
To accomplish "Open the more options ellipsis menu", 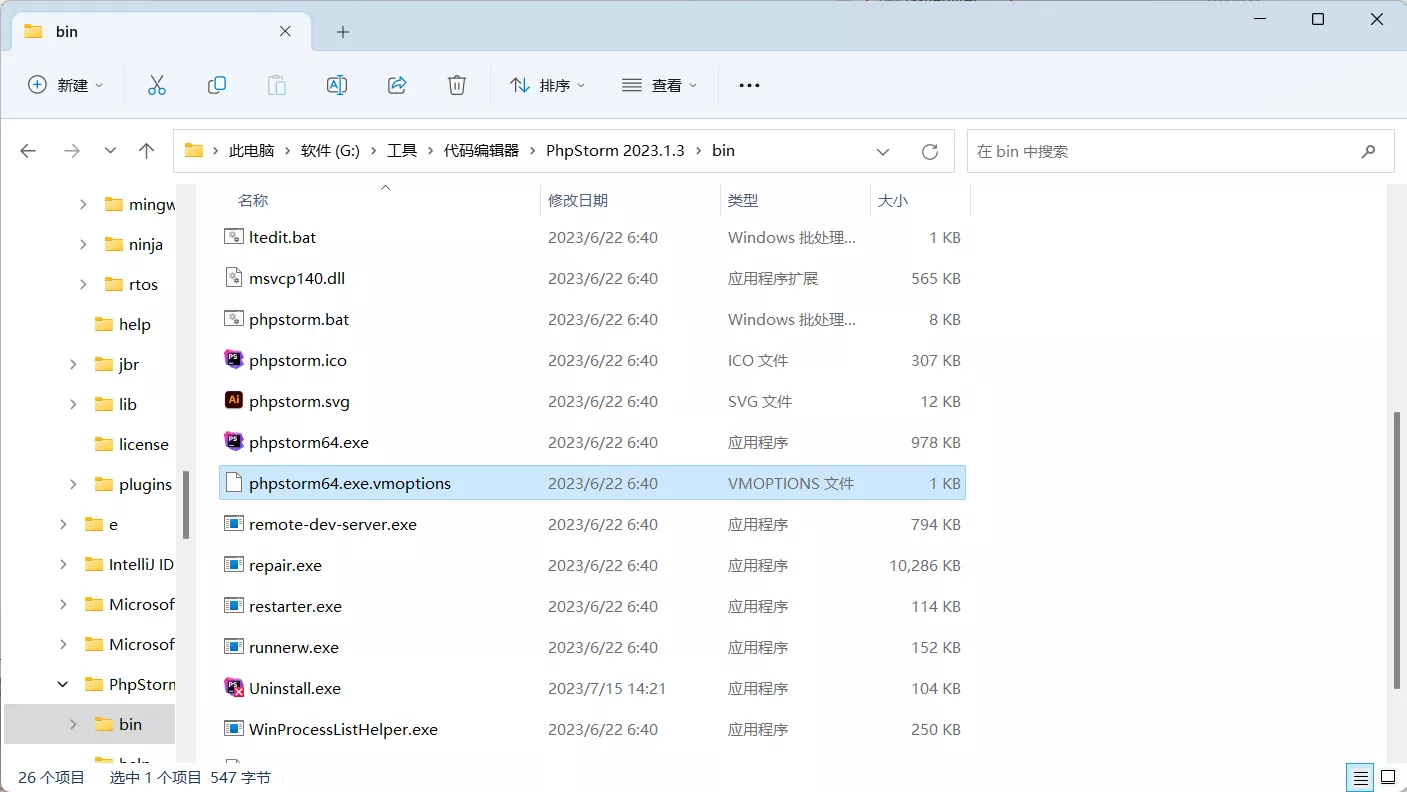I will [749, 86].
